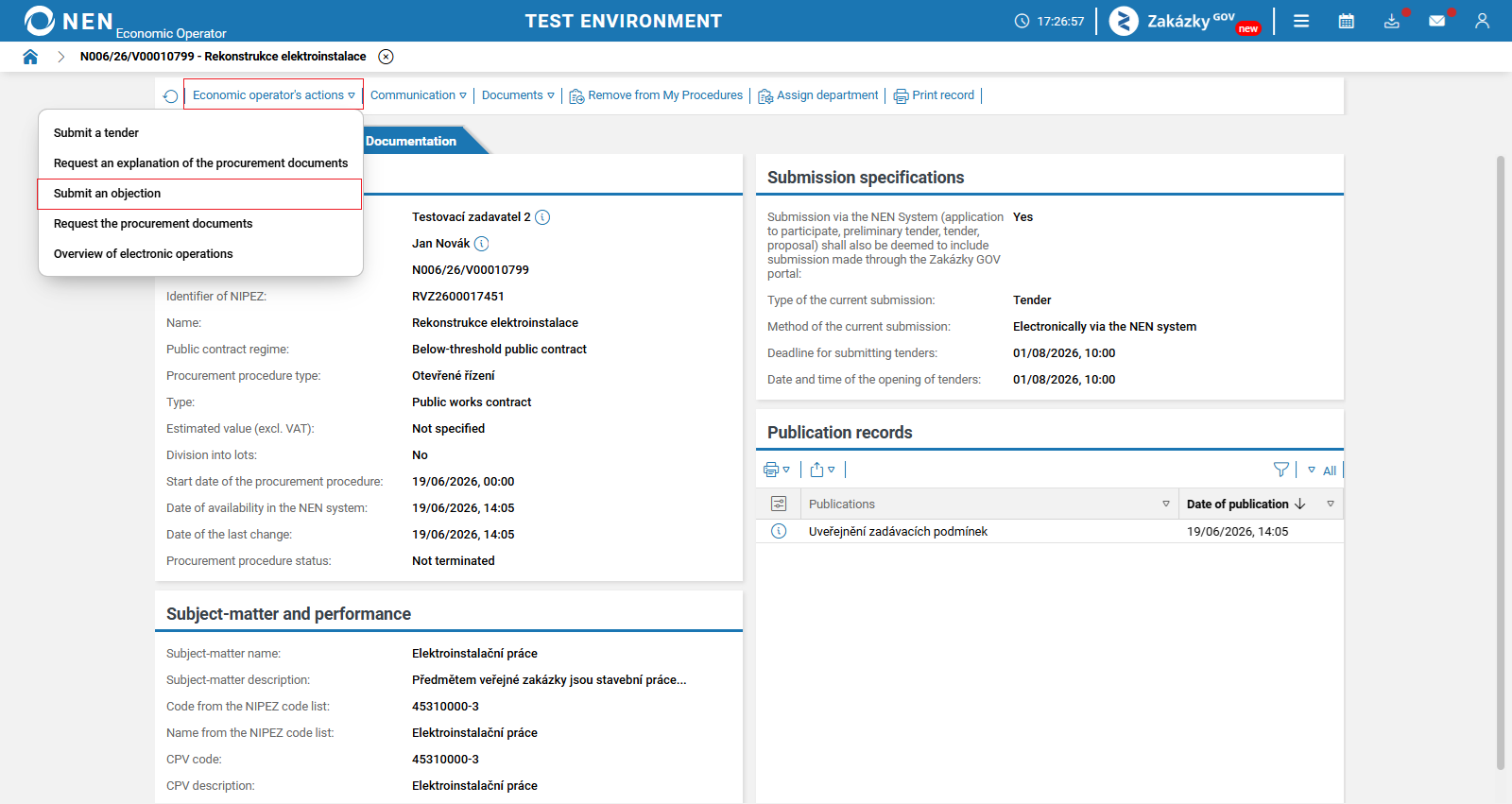
Task: Select Submit an objection
Action: pos(200,194)
